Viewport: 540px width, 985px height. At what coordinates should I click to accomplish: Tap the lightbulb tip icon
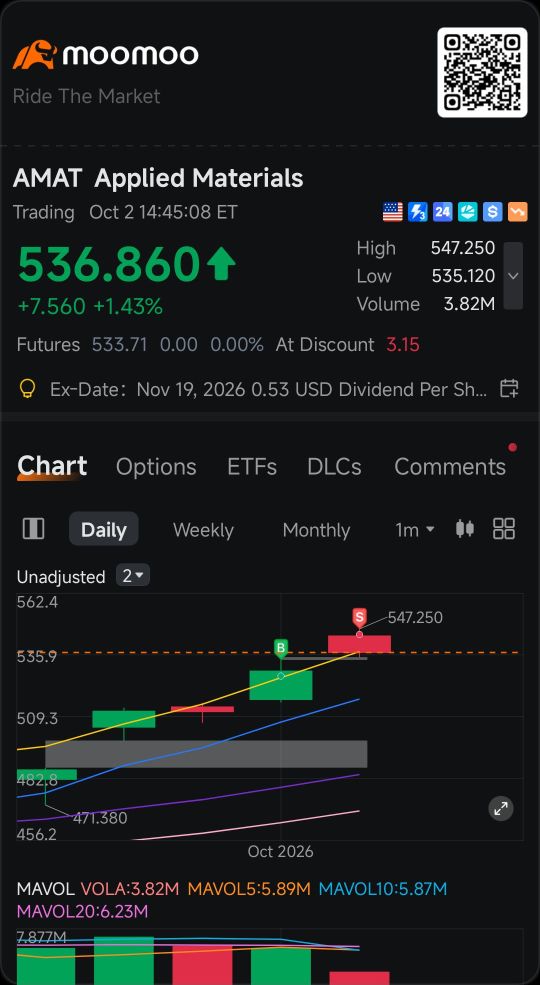[26, 389]
